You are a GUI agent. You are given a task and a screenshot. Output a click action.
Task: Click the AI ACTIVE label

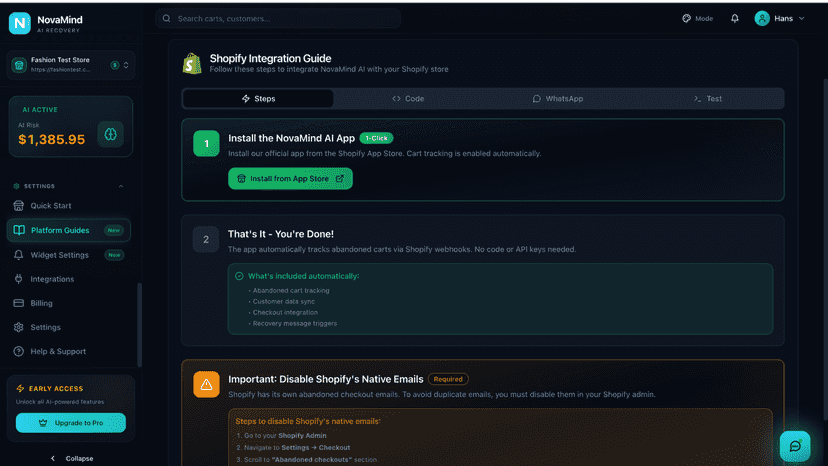40,109
